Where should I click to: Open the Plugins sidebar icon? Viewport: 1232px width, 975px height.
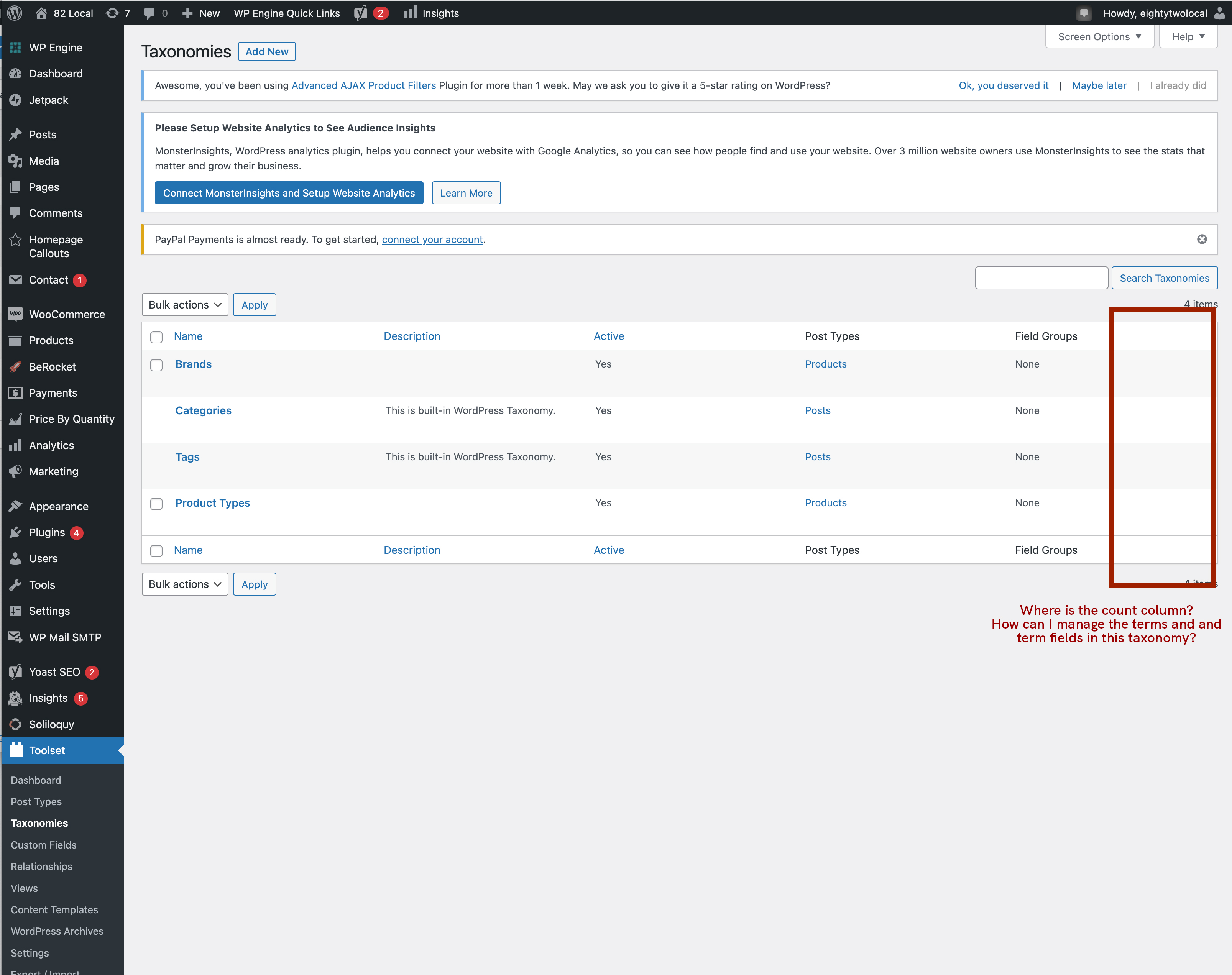pos(15,532)
